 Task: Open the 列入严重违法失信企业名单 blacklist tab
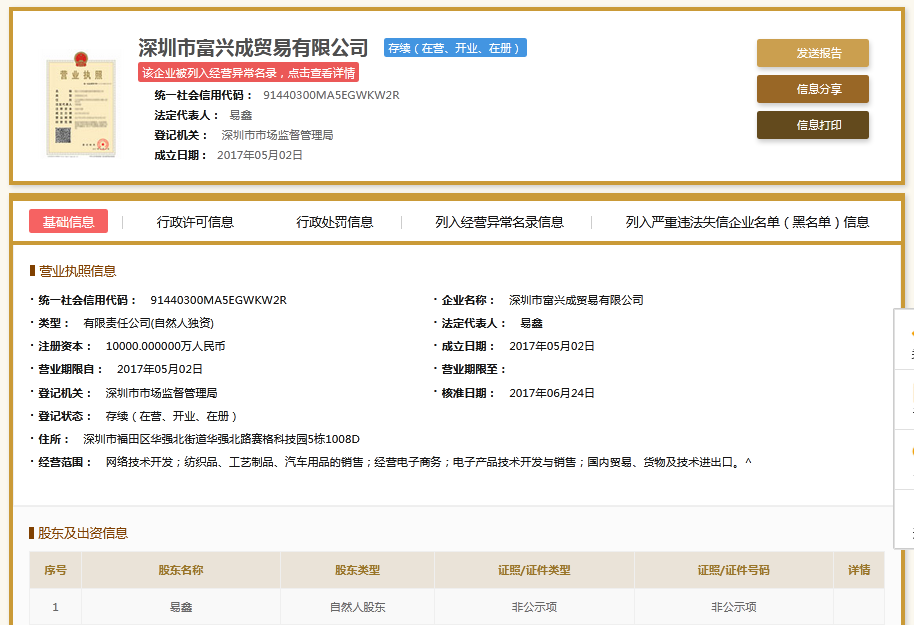point(747,222)
